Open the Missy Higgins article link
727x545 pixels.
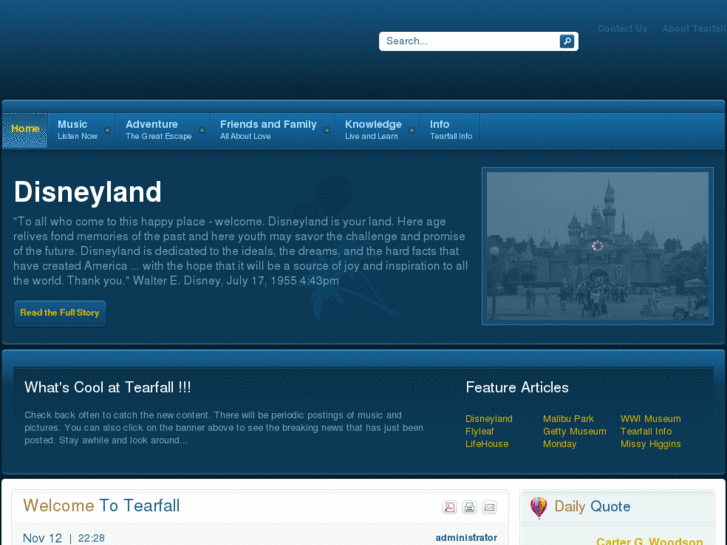(x=650, y=444)
